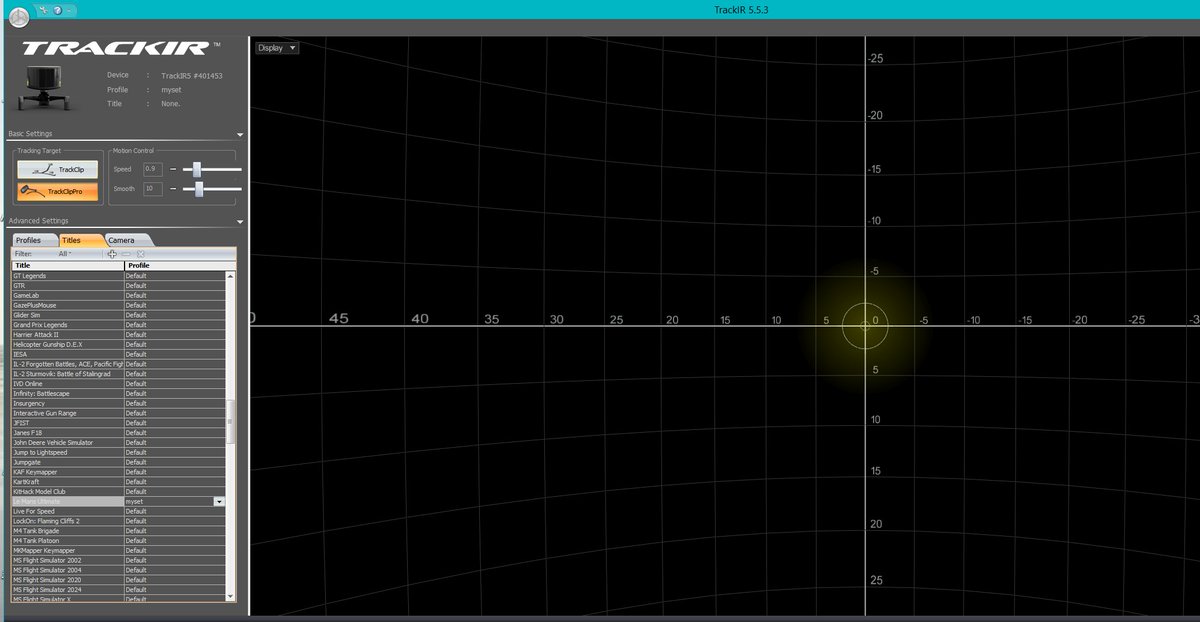This screenshot has height=622, width=1200.
Task: Select the 'GT Legends' title row
Action: [119, 276]
